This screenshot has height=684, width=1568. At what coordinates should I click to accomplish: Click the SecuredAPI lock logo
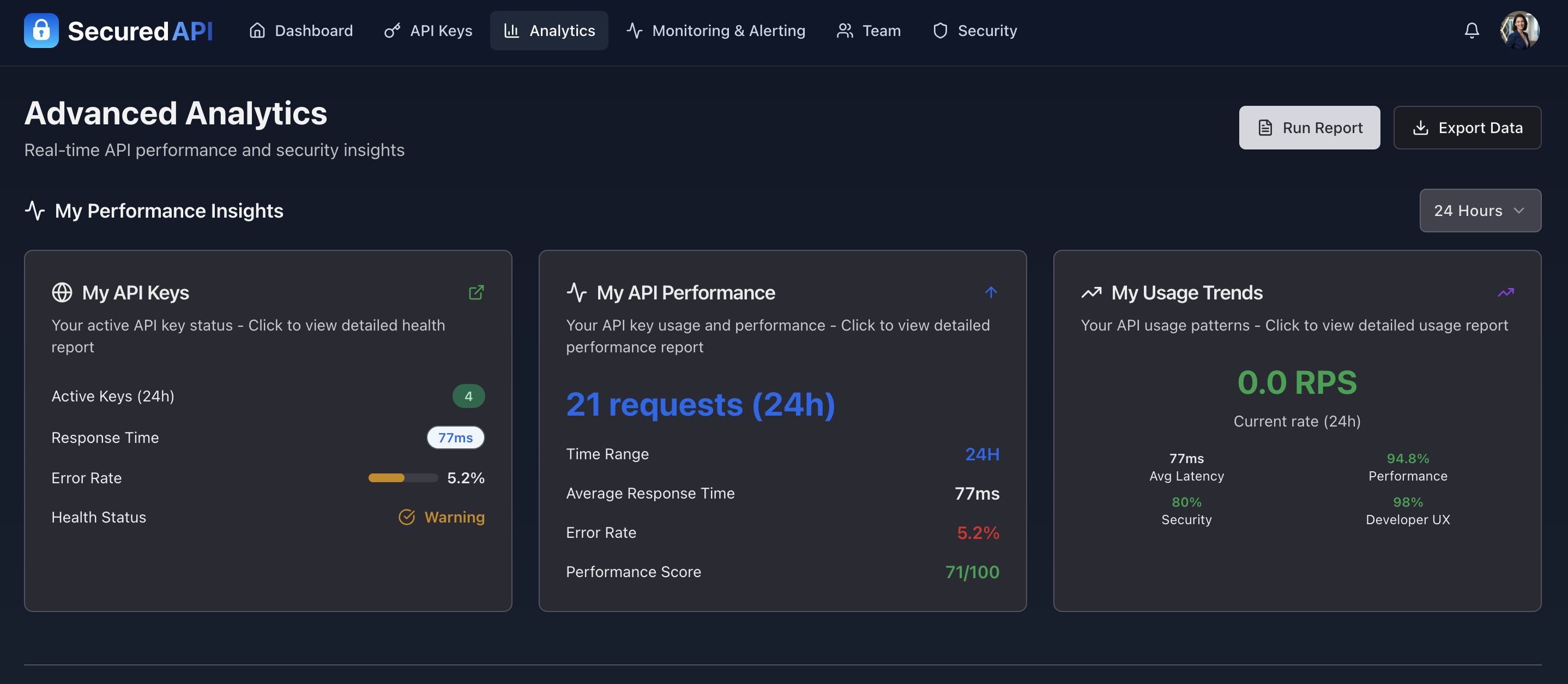(40, 31)
